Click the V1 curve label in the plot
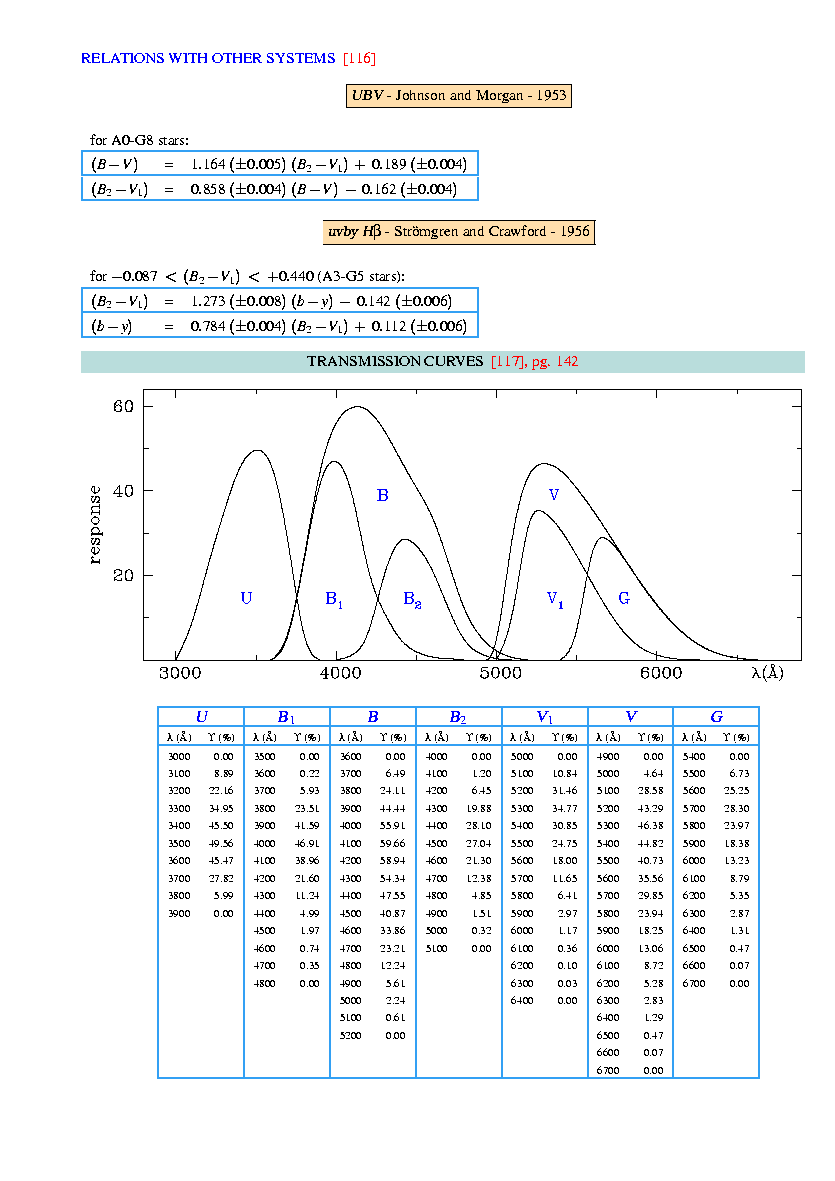835x1181 pixels. 555,599
